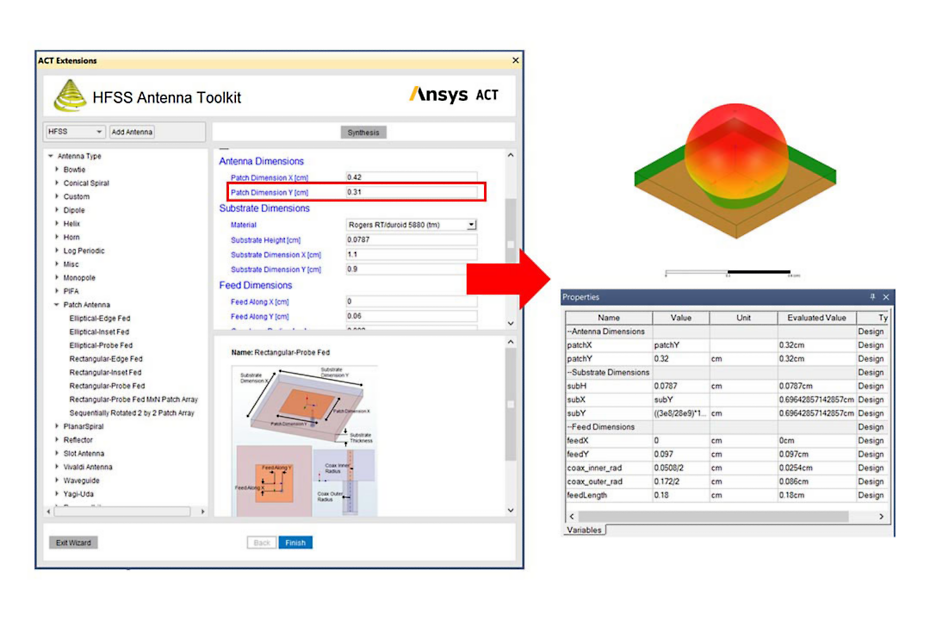Select Rectangular-Inset Fed patch
The height and width of the screenshot is (620, 930).
tap(105, 373)
